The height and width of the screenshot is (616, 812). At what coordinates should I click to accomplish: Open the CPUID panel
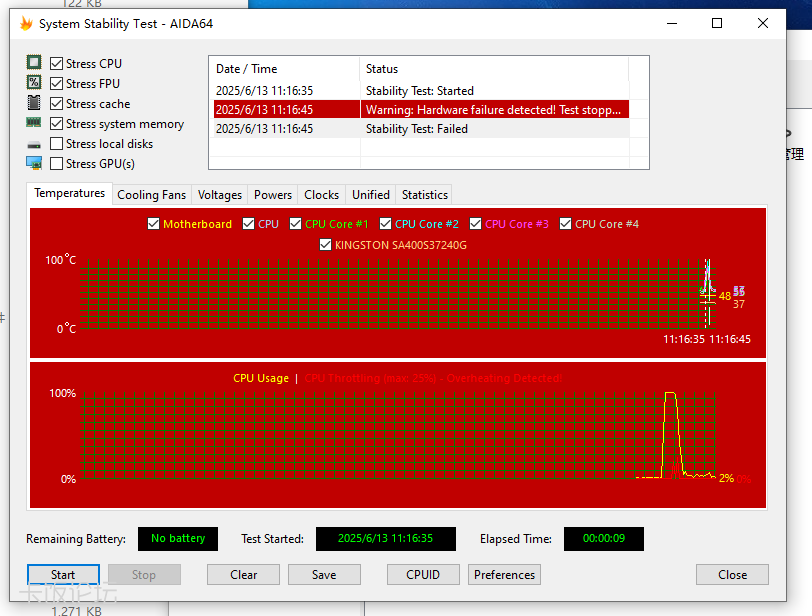pyautogui.click(x=423, y=575)
